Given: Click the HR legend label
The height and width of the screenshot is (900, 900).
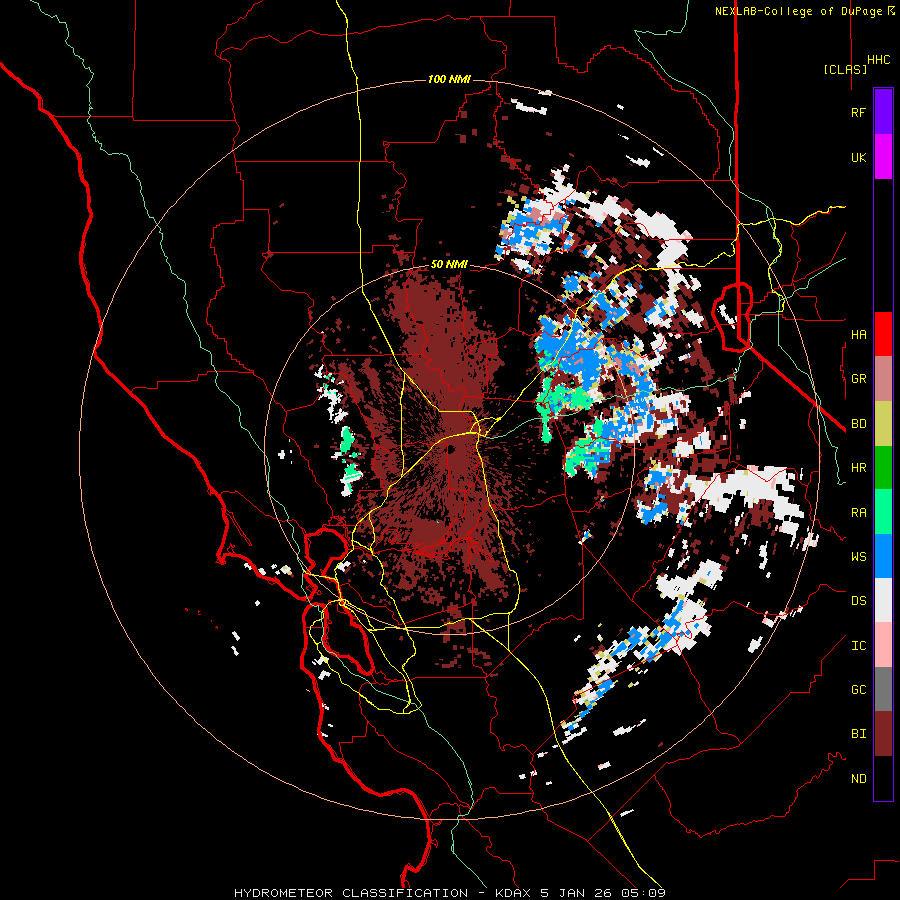Looking at the screenshot, I should tap(858, 468).
